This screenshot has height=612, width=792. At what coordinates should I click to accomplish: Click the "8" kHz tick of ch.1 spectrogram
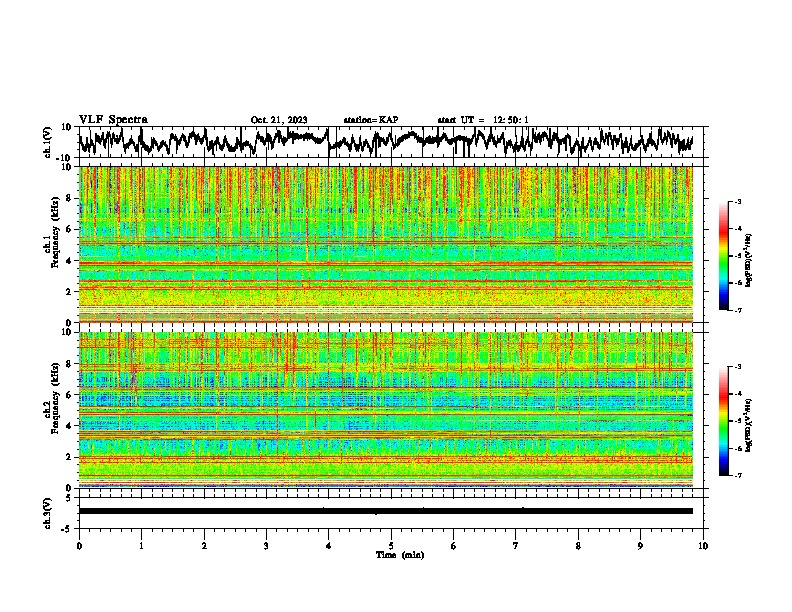[70, 198]
